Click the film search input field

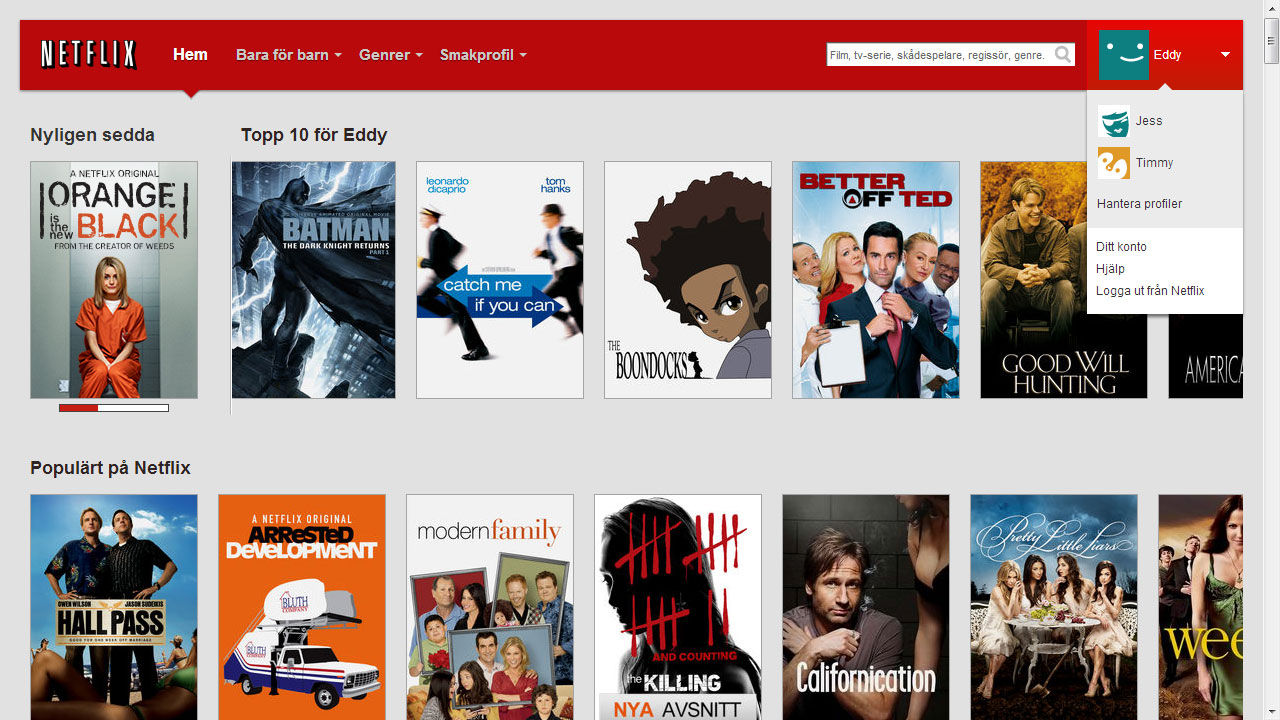[x=938, y=55]
